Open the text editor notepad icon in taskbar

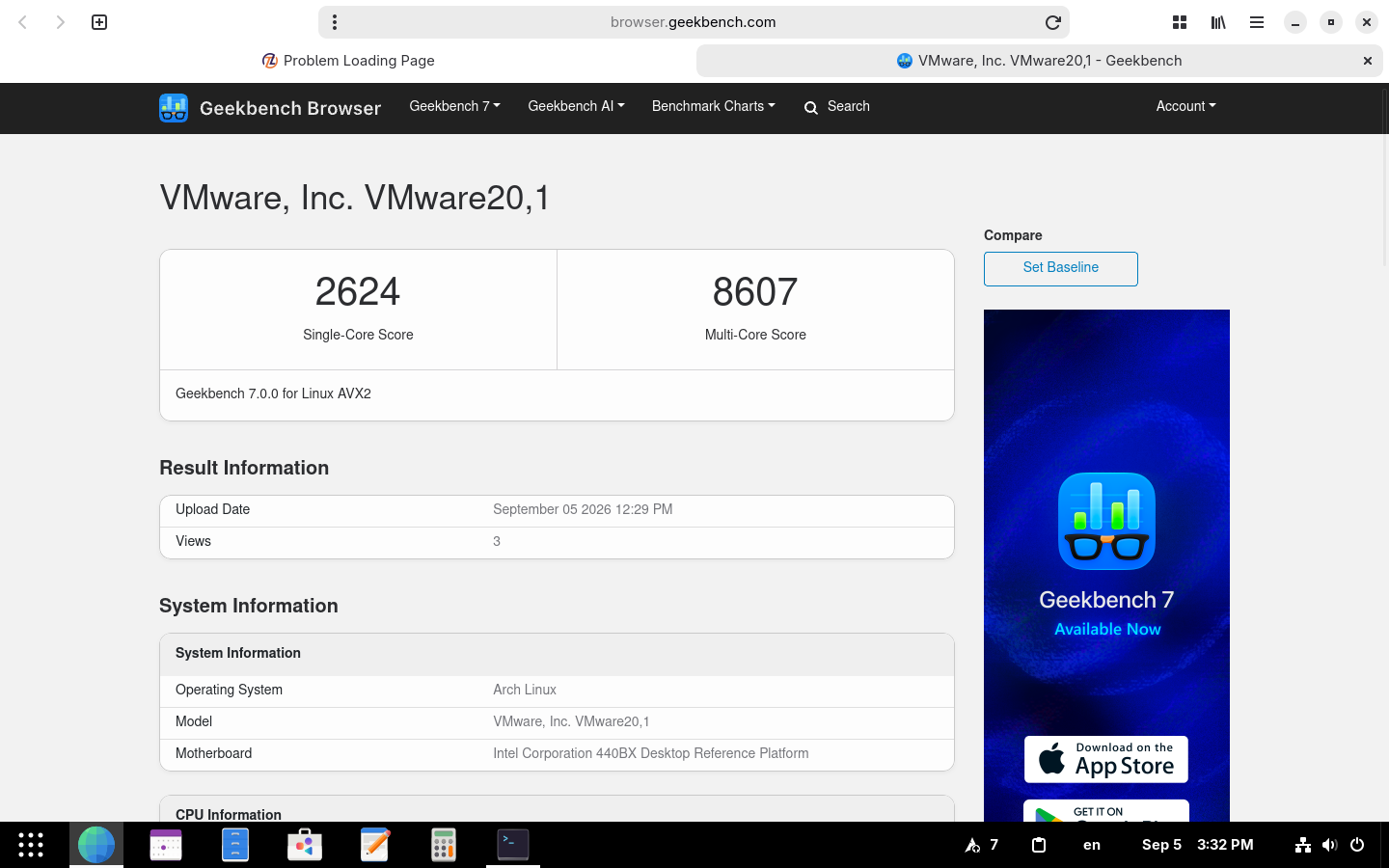pos(374,845)
